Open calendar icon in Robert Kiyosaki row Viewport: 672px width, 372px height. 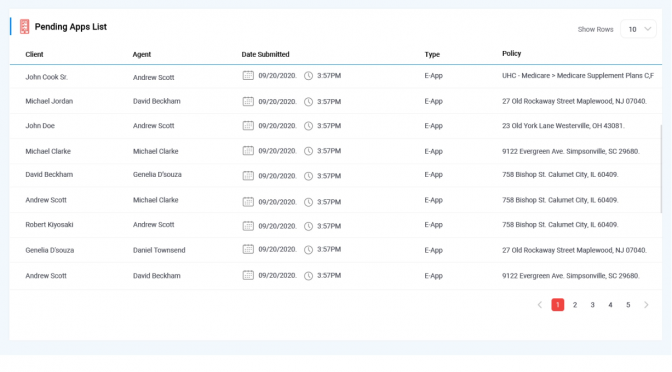tap(248, 226)
